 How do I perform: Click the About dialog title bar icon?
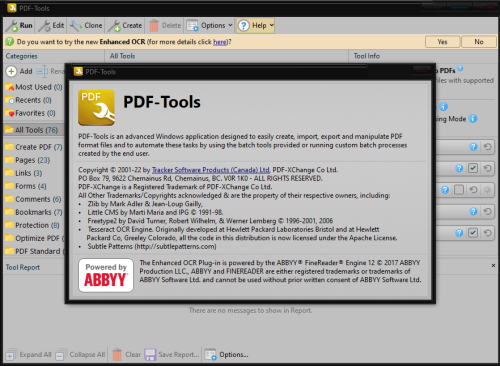[x=78, y=72]
